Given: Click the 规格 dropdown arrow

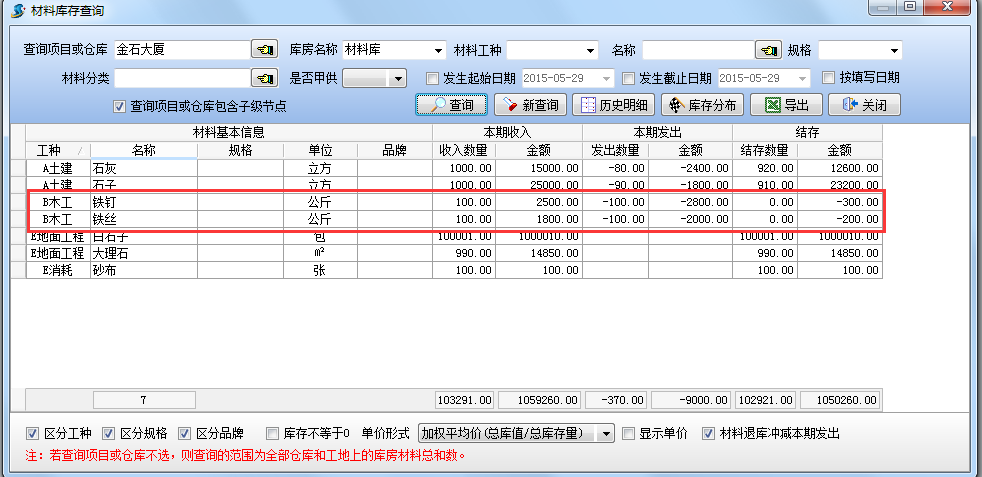Looking at the screenshot, I should click(894, 50).
